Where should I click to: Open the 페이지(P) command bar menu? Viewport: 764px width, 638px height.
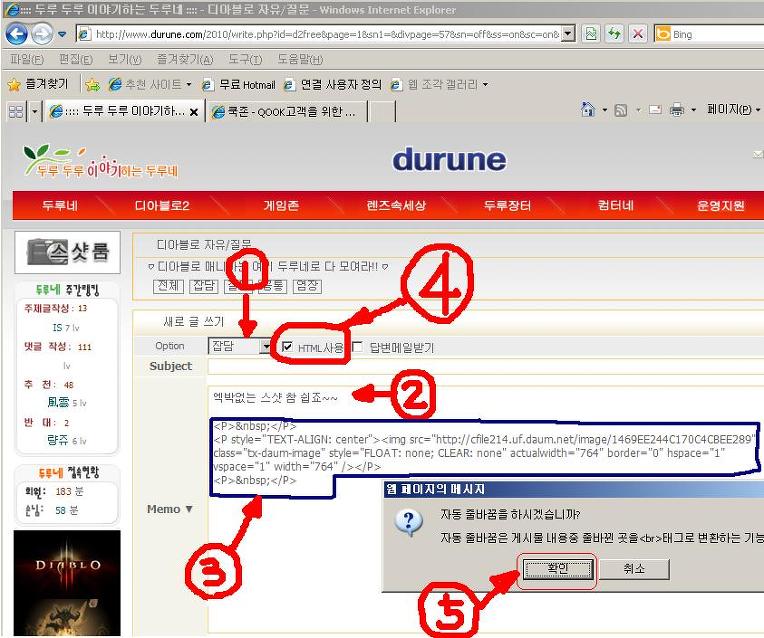(733, 109)
